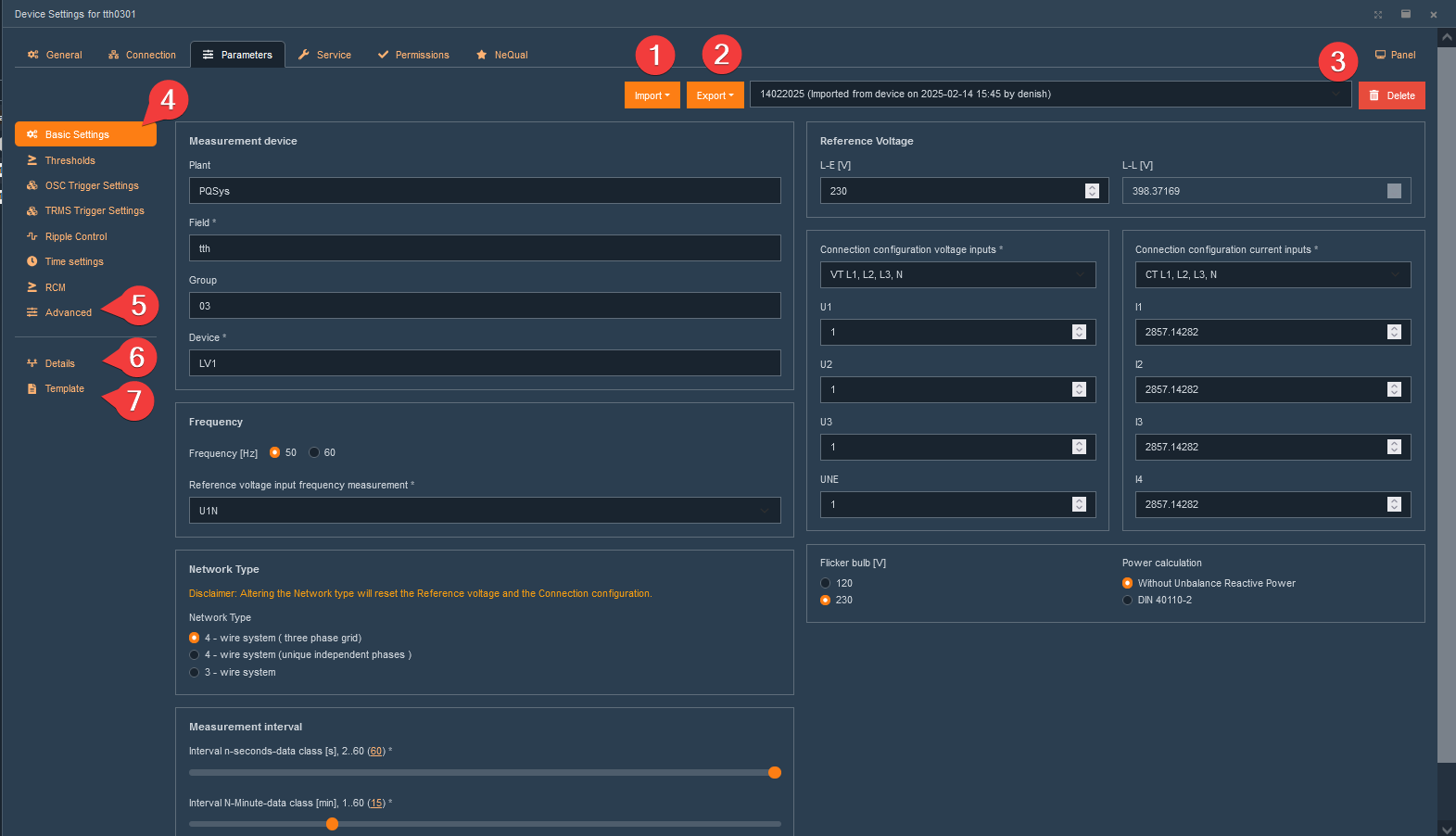Select DIN 40110-2 power calculation

tap(1128, 600)
